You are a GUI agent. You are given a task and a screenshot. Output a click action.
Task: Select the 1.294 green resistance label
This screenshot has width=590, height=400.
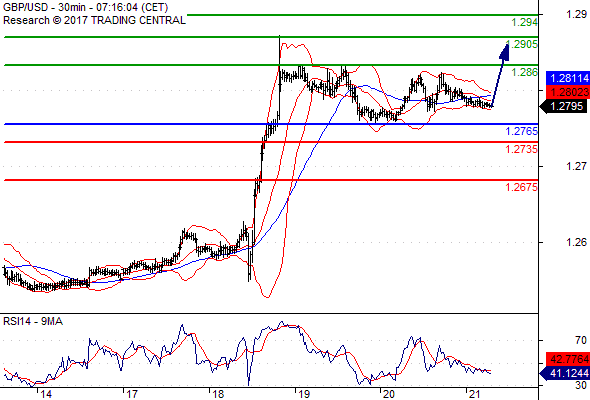pos(525,22)
